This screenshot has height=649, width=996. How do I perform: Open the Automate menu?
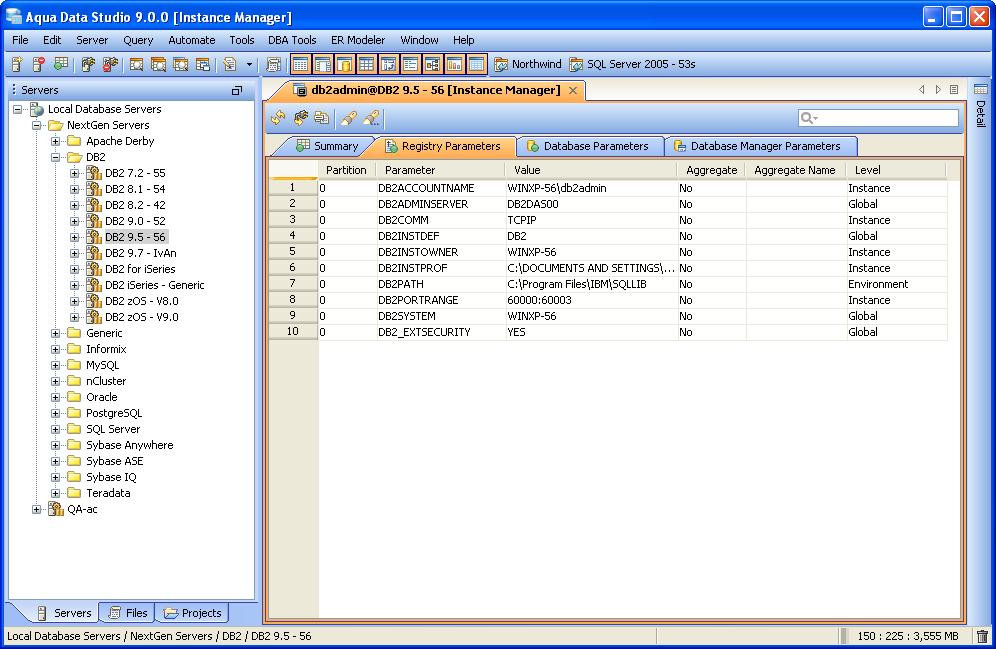(x=191, y=40)
